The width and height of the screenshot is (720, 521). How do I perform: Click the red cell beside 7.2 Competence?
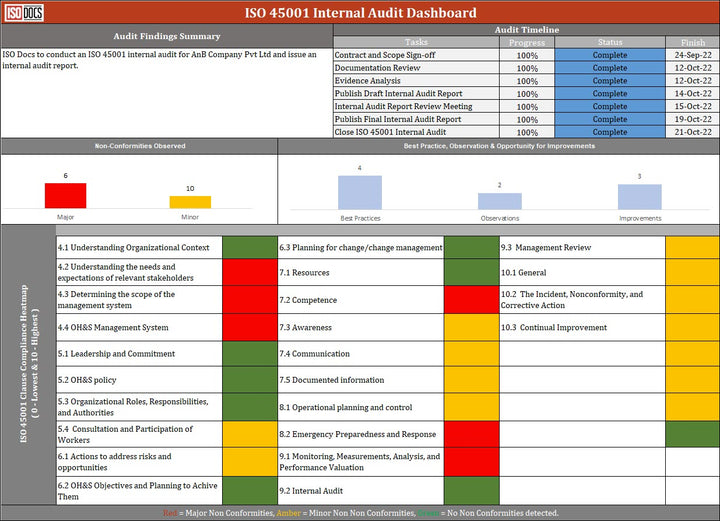click(x=471, y=300)
